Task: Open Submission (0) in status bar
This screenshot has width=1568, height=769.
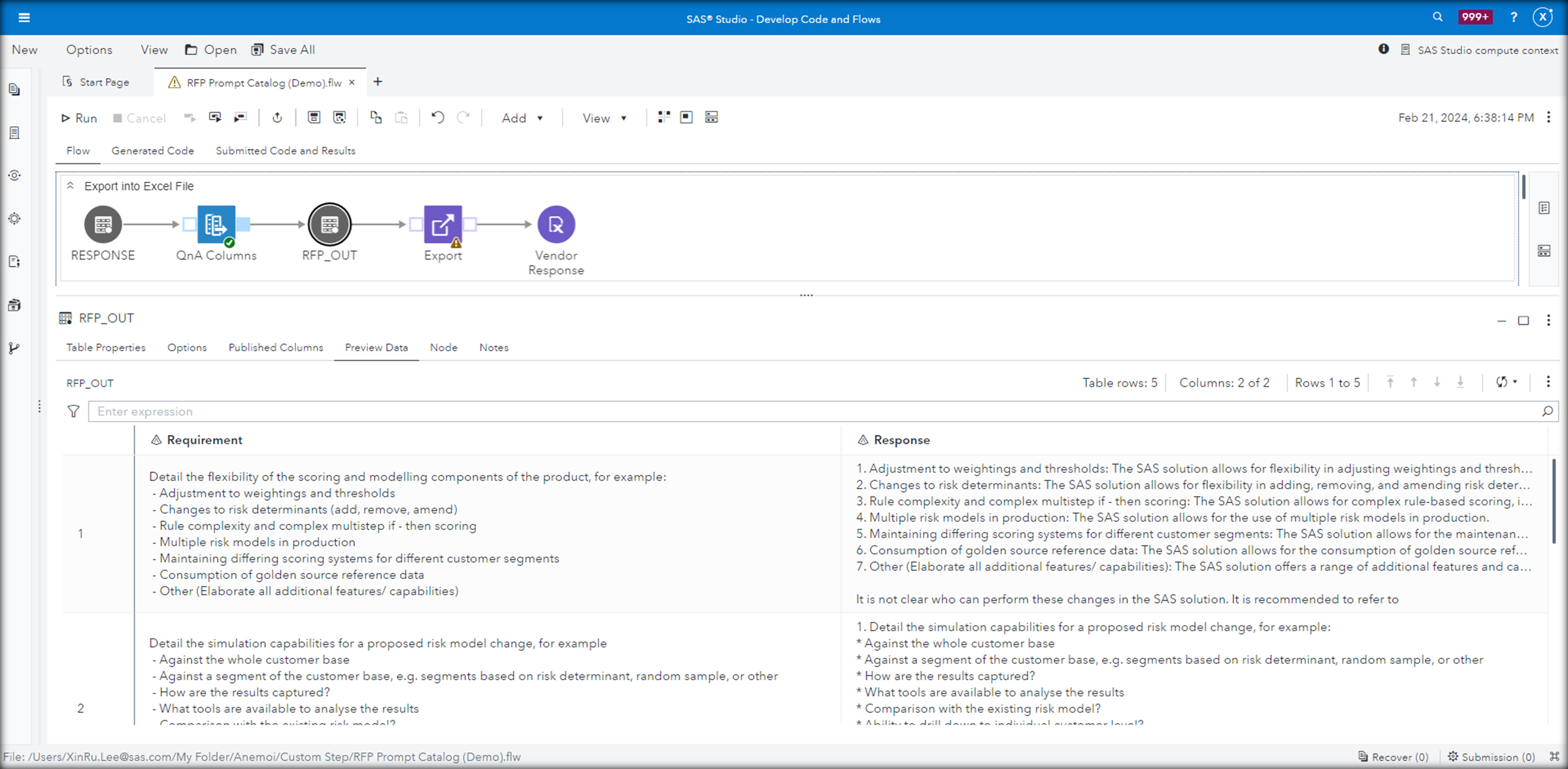Action: pyautogui.click(x=1492, y=757)
